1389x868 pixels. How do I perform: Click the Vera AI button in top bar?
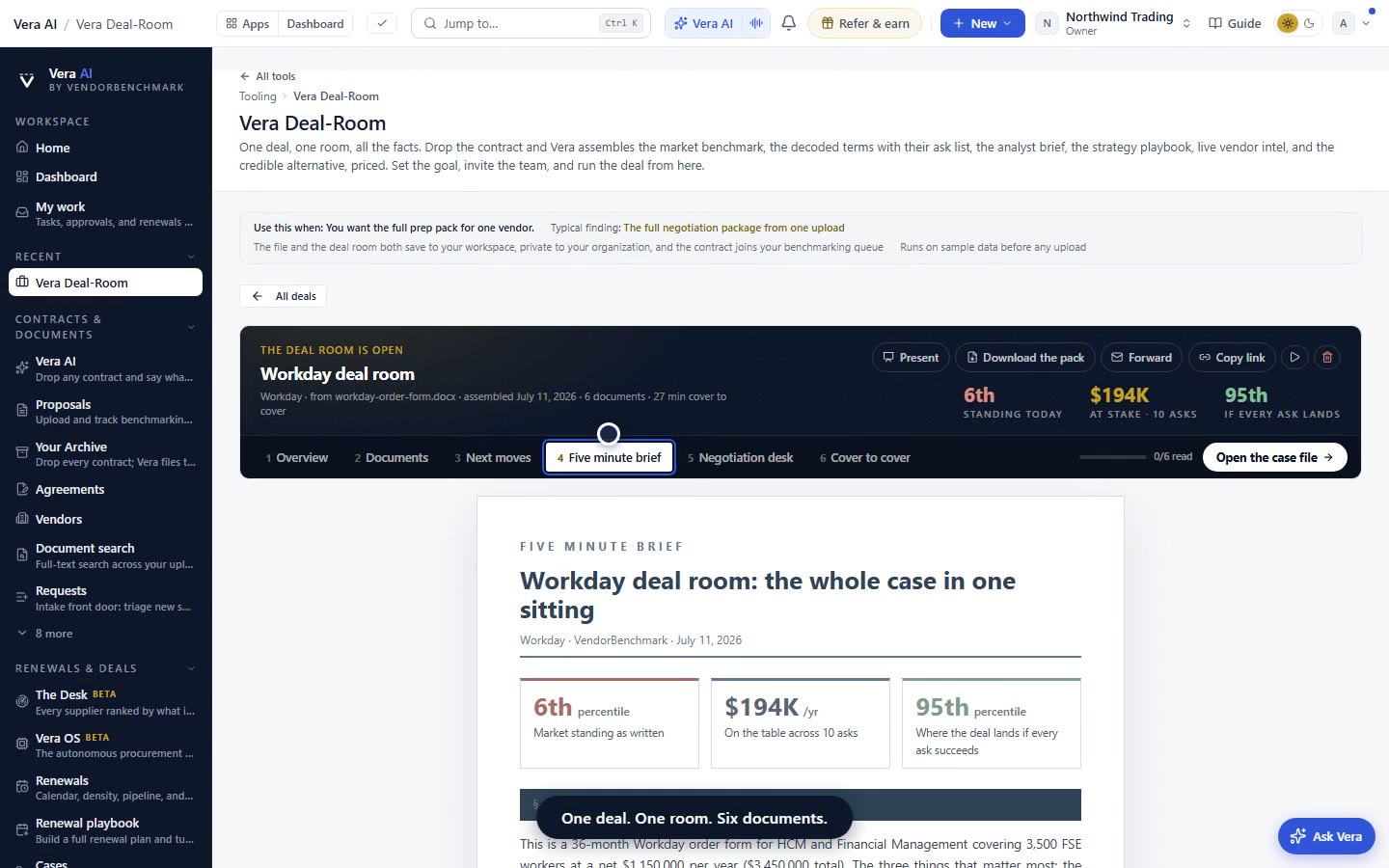click(x=705, y=23)
